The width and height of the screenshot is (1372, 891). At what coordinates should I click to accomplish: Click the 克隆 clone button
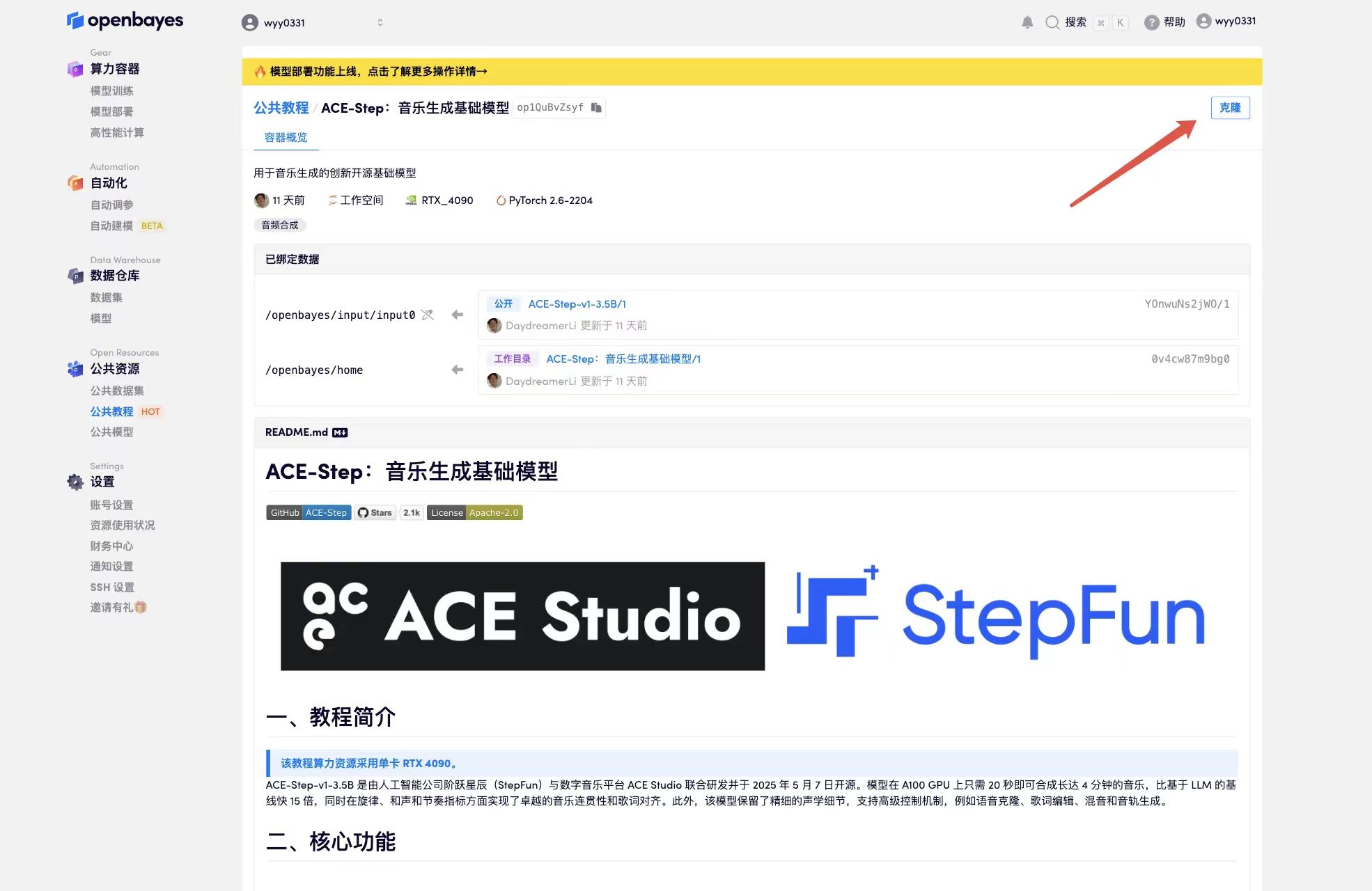tap(1229, 108)
